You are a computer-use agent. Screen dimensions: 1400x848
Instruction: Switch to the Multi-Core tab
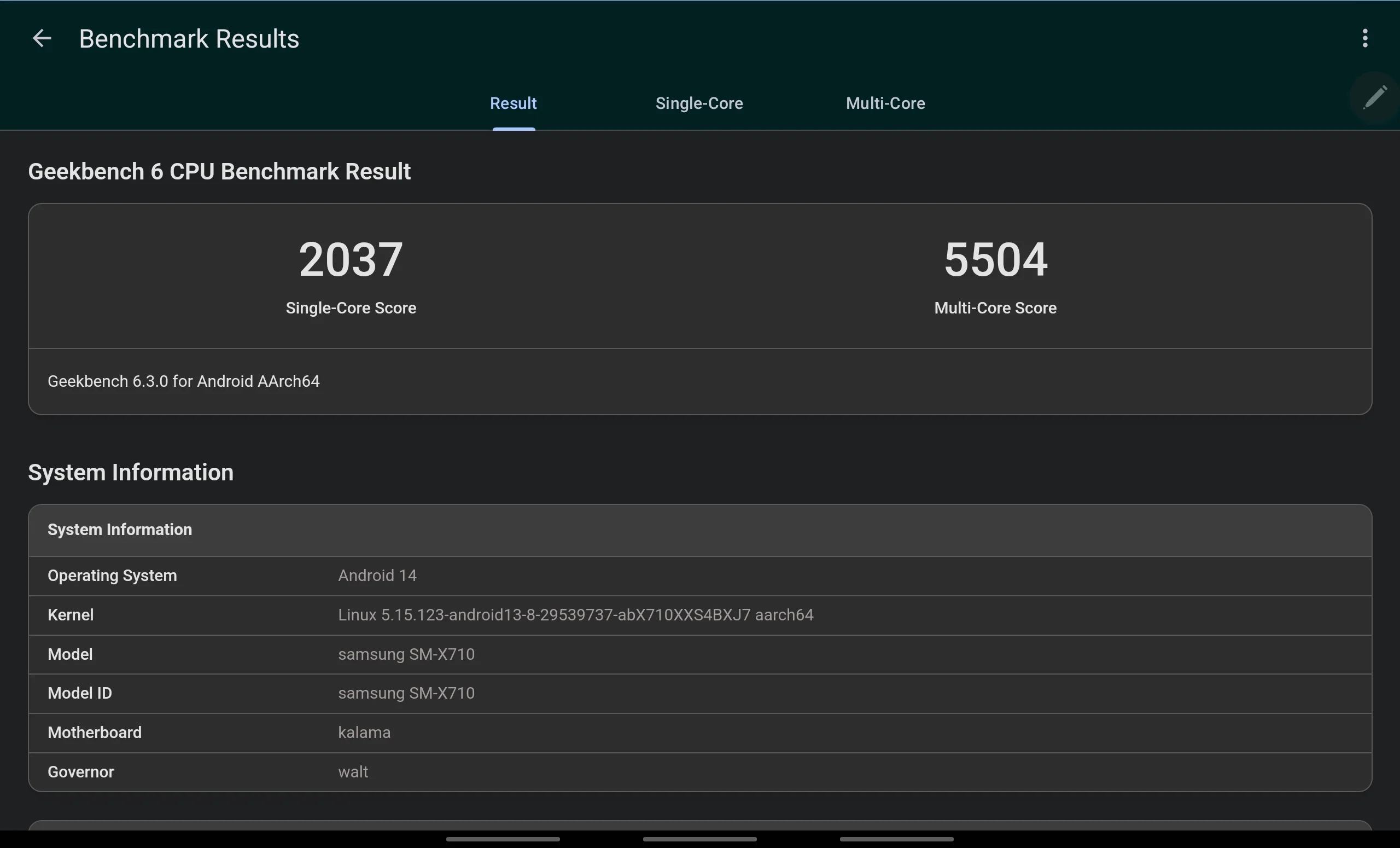click(x=885, y=103)
